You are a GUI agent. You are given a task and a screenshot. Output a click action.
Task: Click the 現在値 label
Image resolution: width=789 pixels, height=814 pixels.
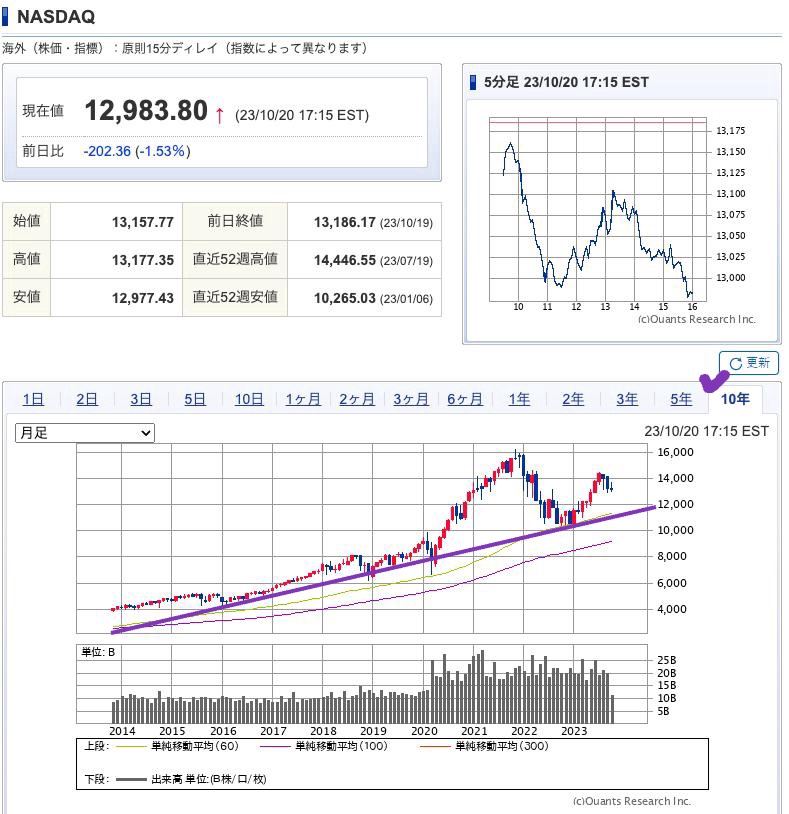point(43,111)
